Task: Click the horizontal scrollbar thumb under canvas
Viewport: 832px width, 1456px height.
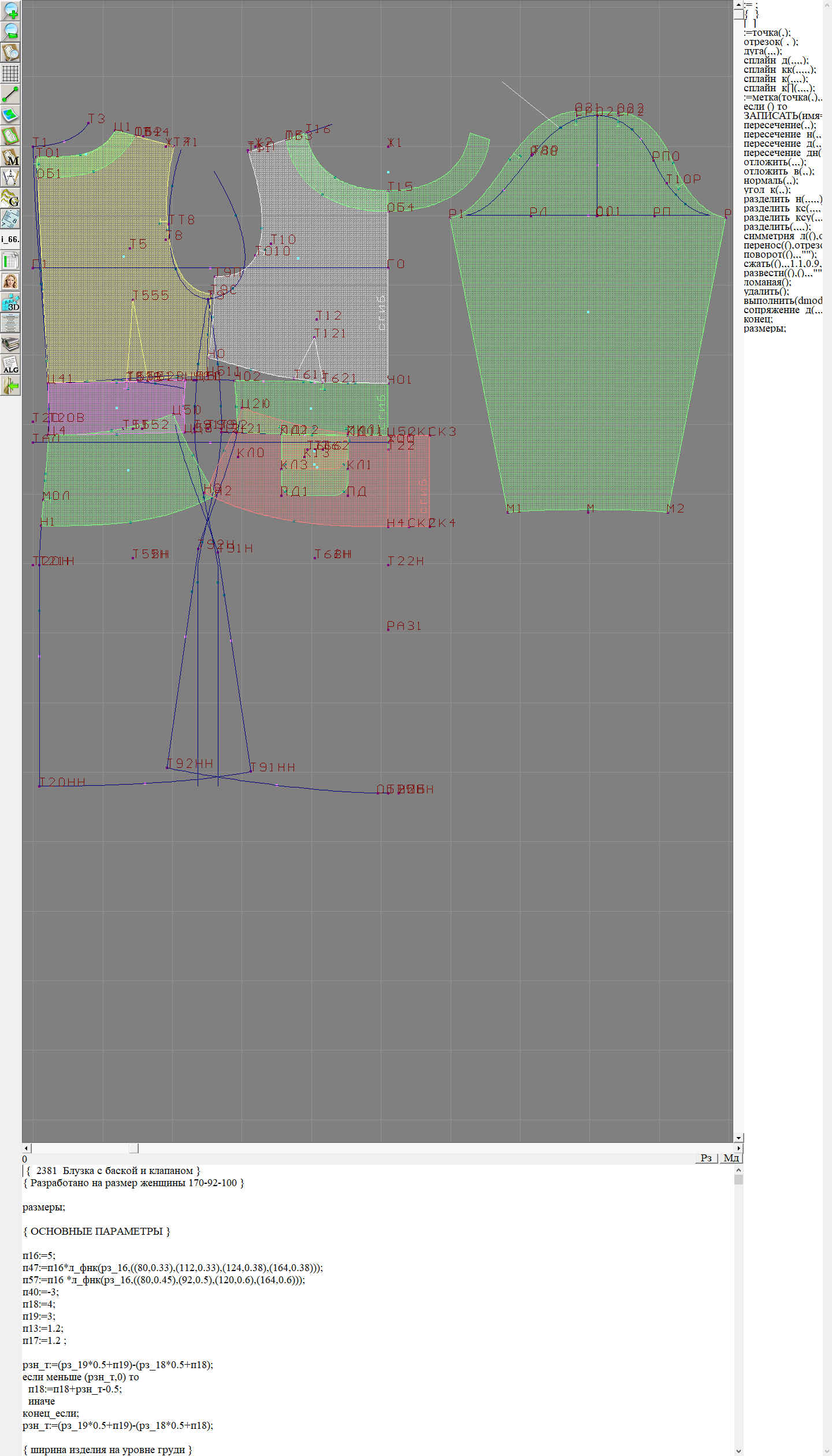Action: tap(133, 1148)
